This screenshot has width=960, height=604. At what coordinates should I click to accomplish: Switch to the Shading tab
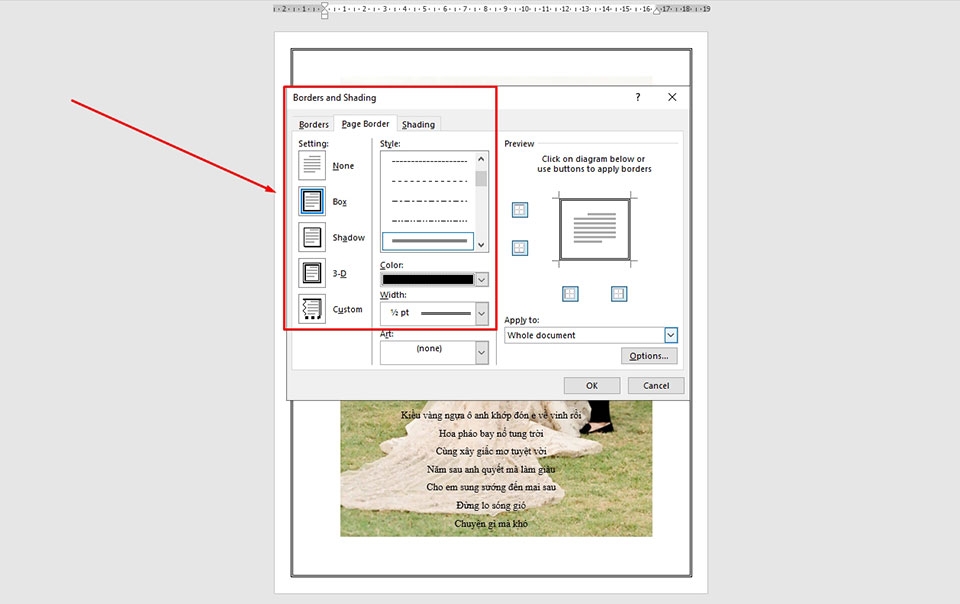(418, 123)
